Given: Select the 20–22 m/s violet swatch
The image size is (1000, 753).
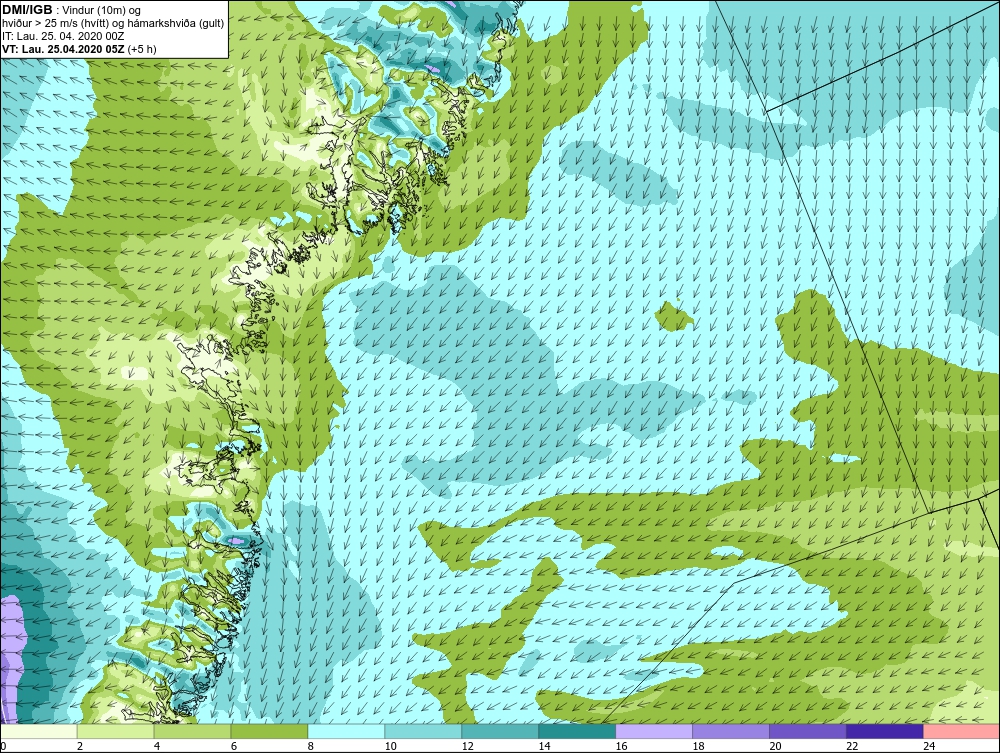Looking at the screenshot, I should point(807,731).
